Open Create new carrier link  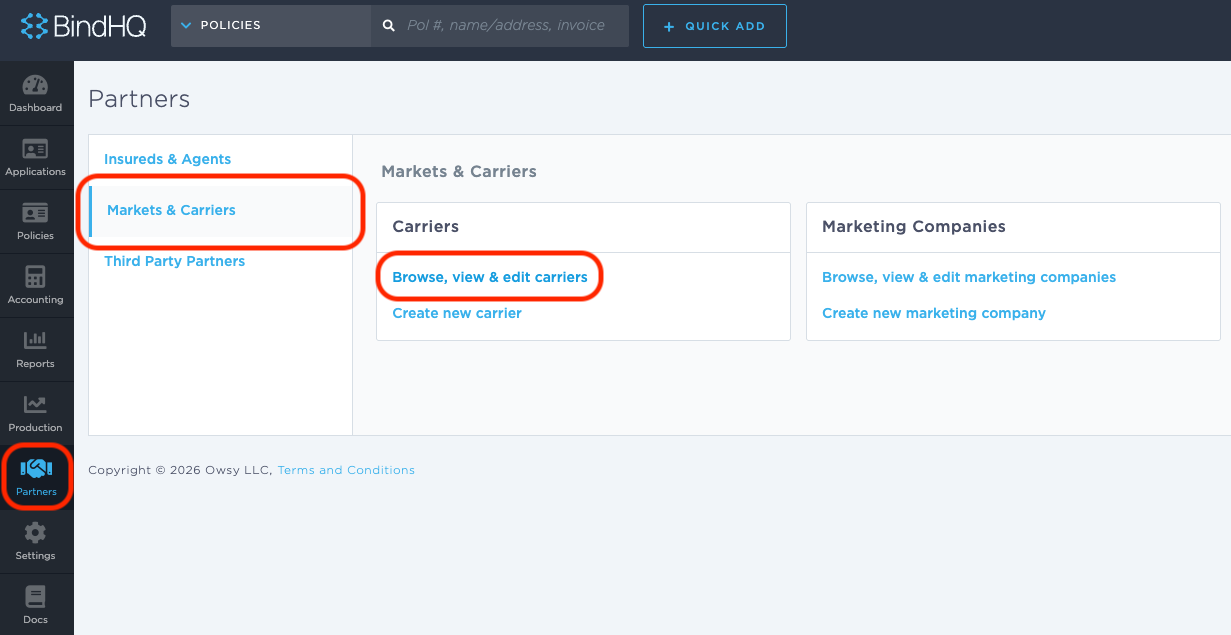[x=457, y=313]
